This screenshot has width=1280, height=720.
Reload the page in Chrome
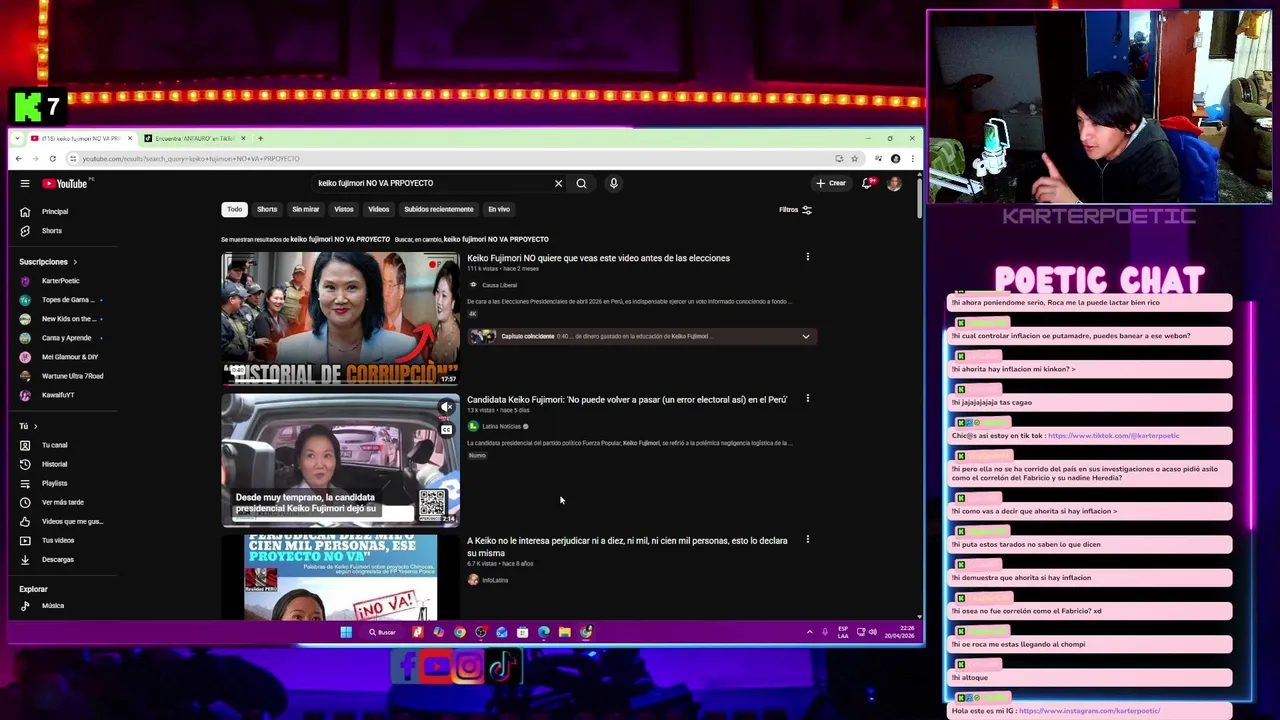pos(52,159)
